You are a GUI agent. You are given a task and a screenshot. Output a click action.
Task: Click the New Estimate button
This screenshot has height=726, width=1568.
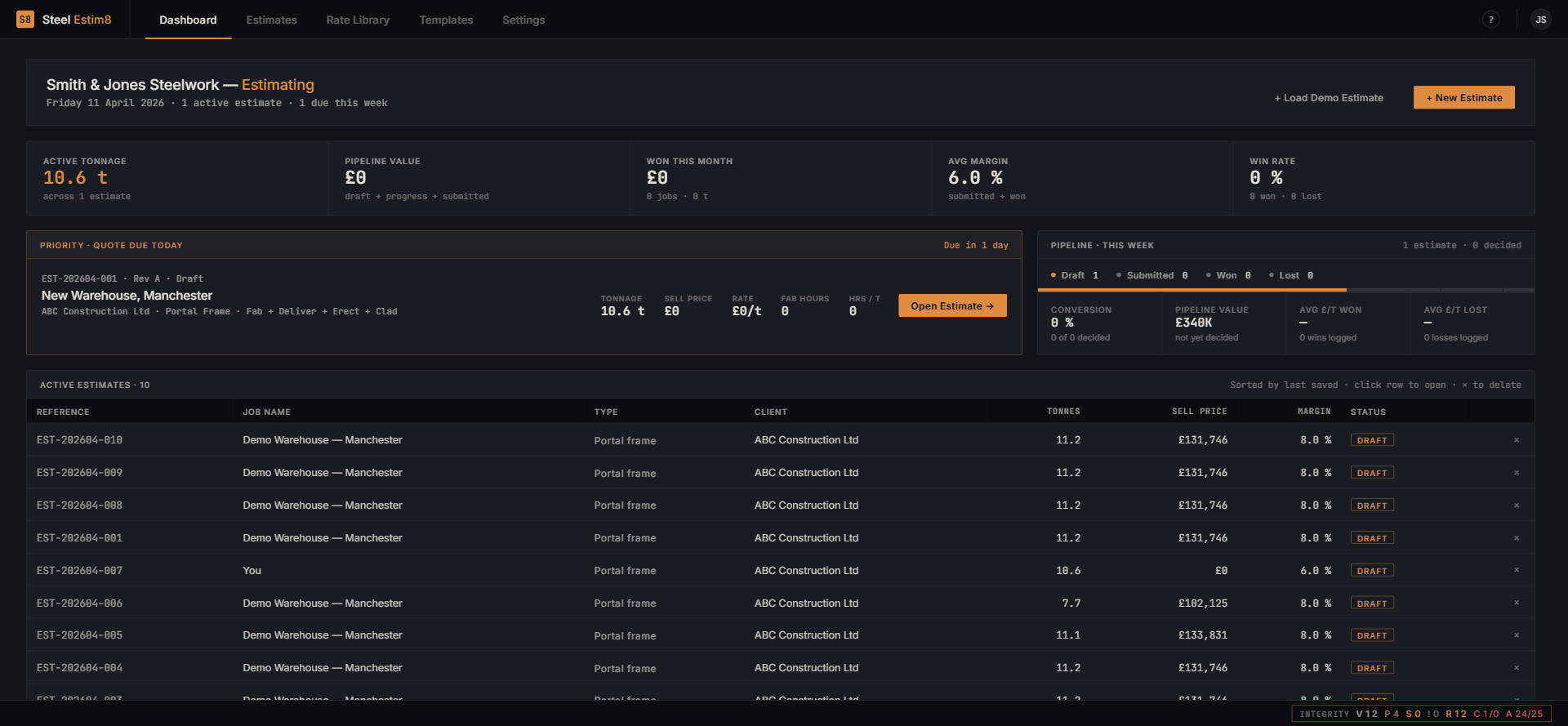(x=1463, y=97)
